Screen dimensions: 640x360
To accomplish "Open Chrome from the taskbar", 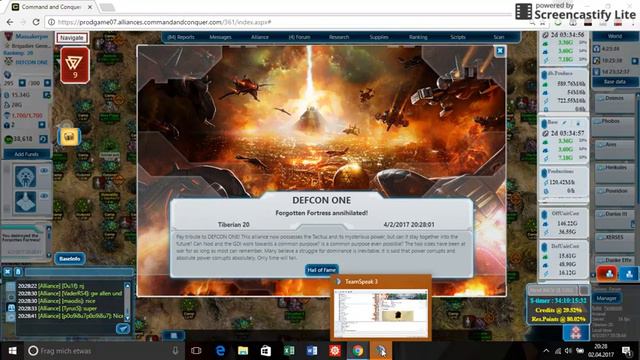I will [358, 351].
